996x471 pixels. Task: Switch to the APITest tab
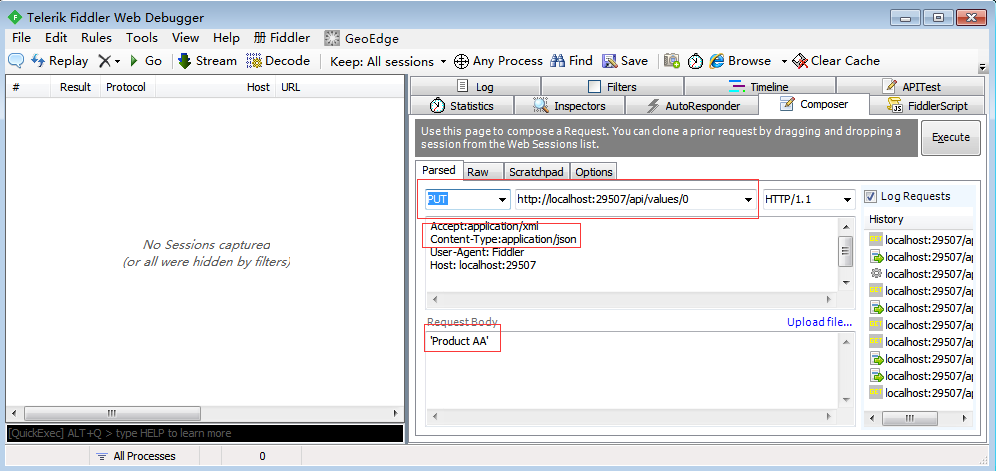[912, 86]
